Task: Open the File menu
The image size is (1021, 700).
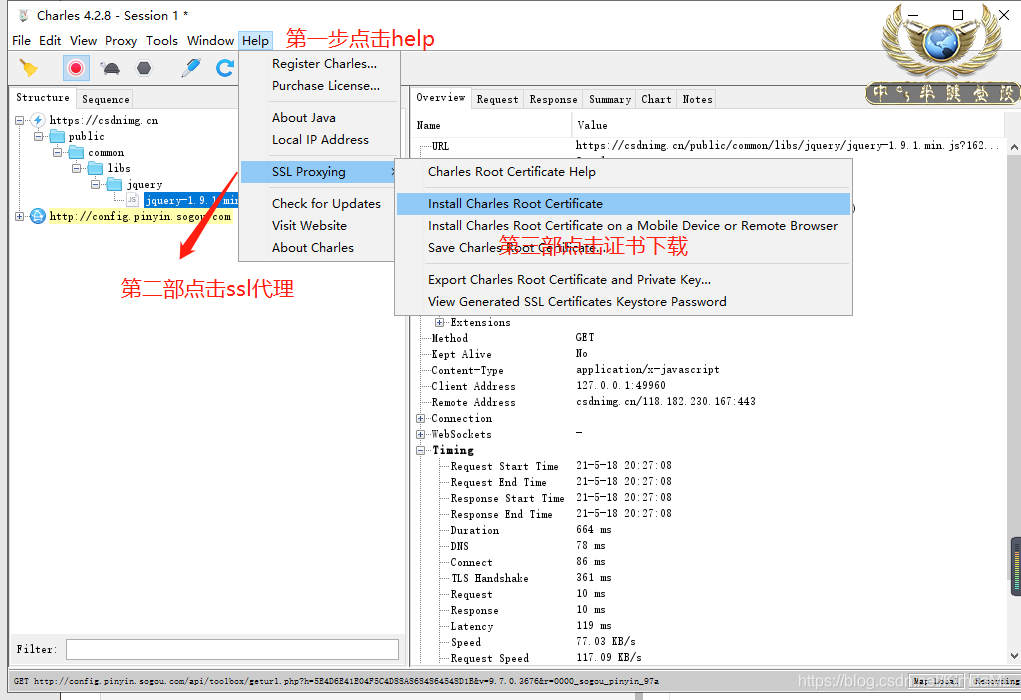Action: coord(21,40)
